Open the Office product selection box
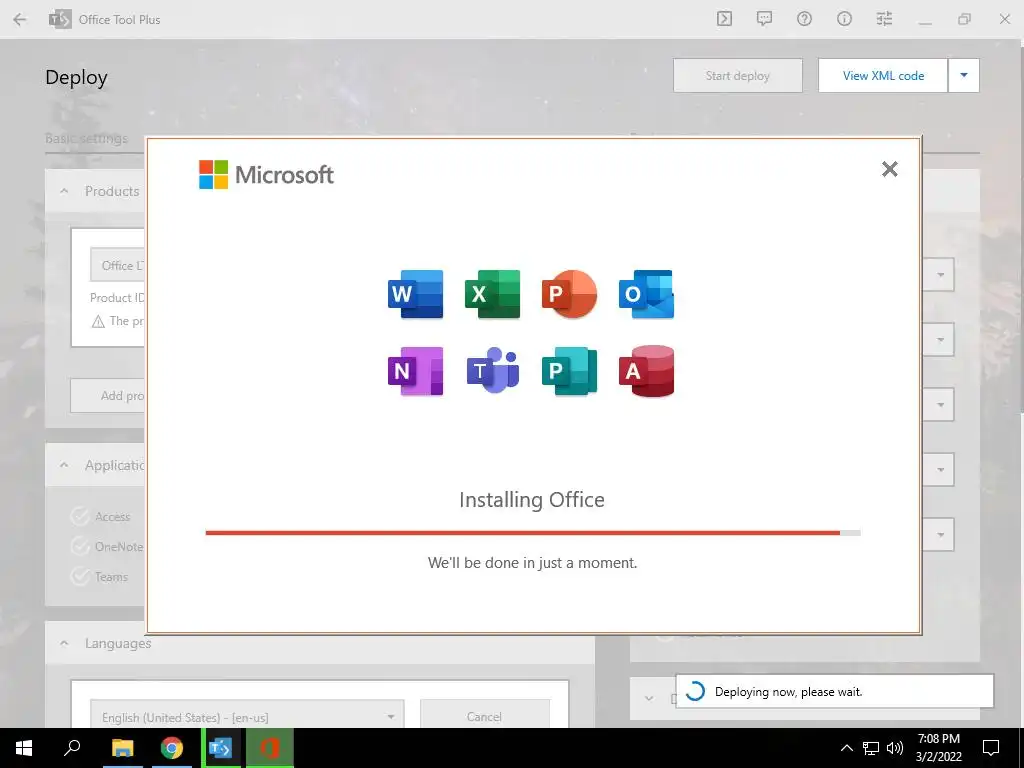This screenshot has height=768, width=1024. [118, 265]
